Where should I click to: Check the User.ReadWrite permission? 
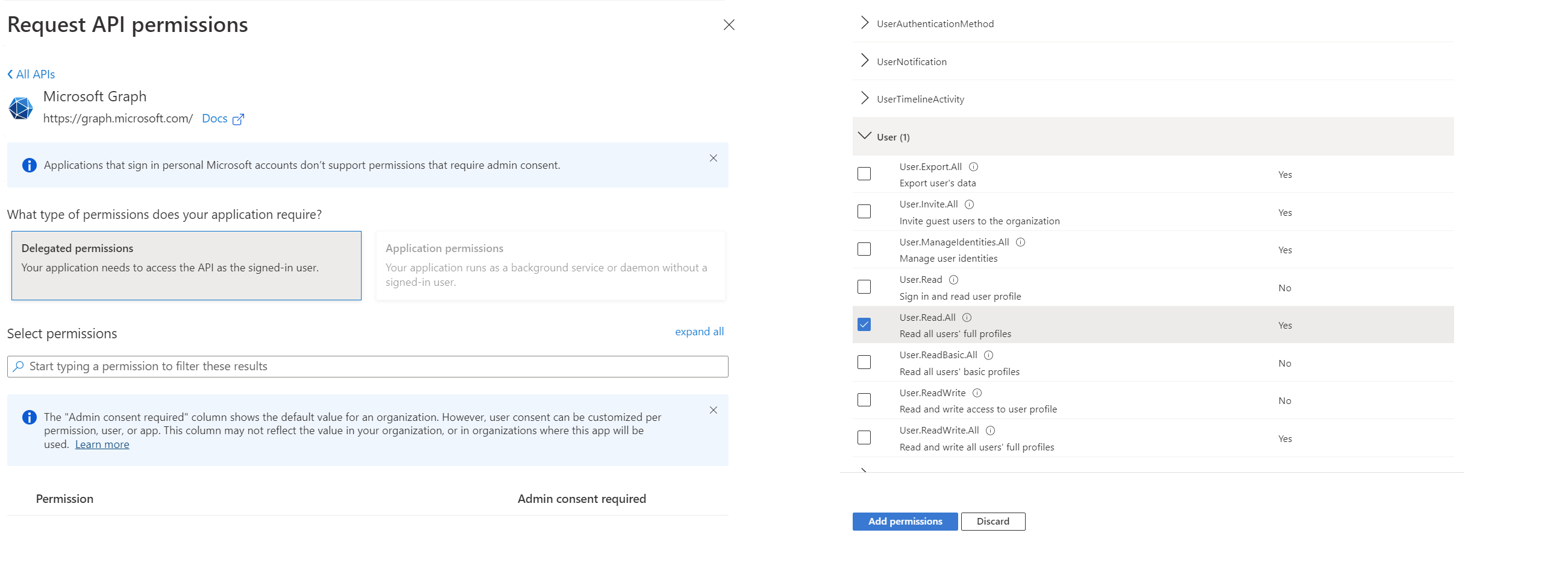coord(864,400)
